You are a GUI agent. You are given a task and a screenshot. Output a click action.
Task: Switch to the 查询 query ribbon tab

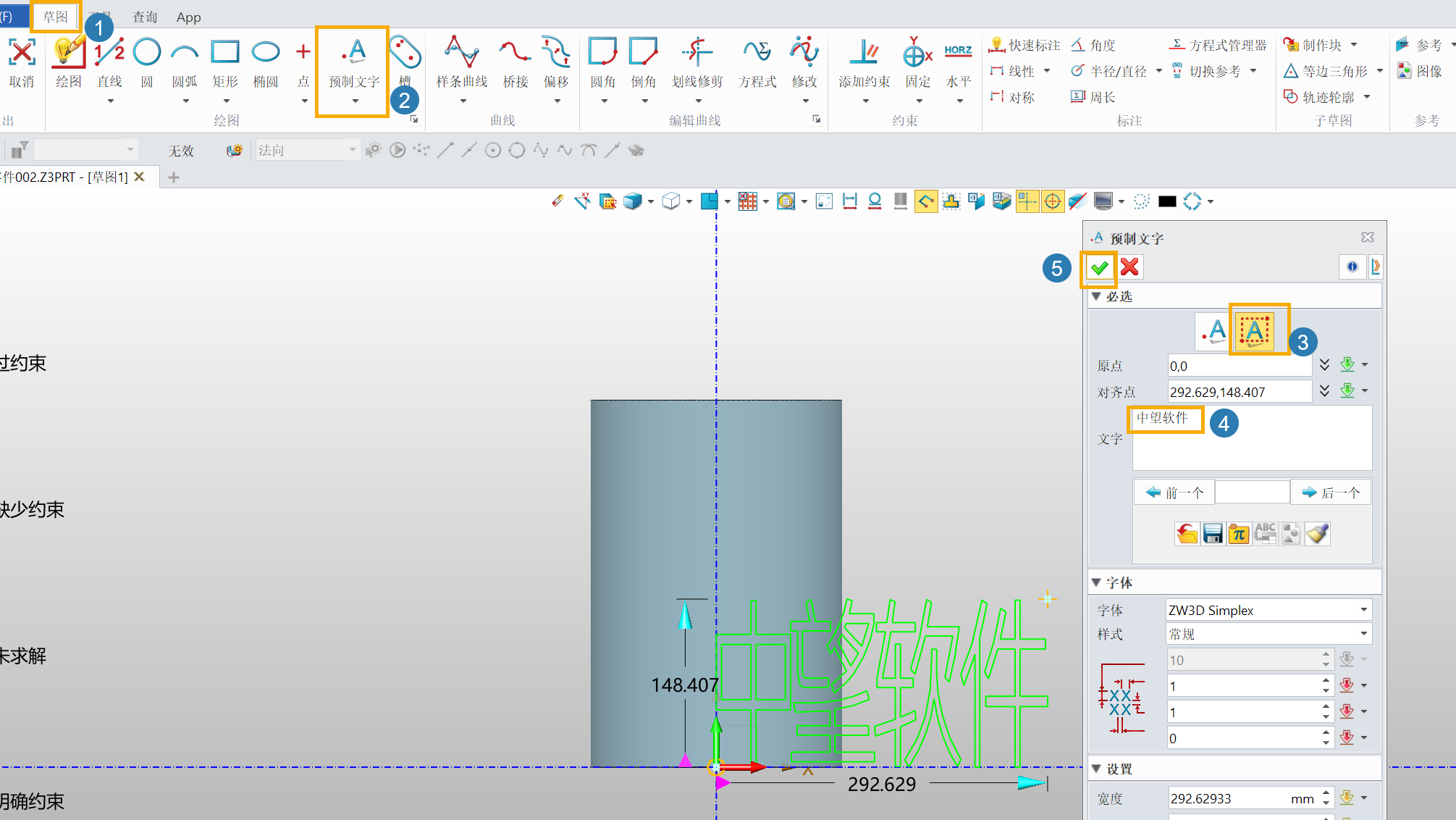point(145,17)
